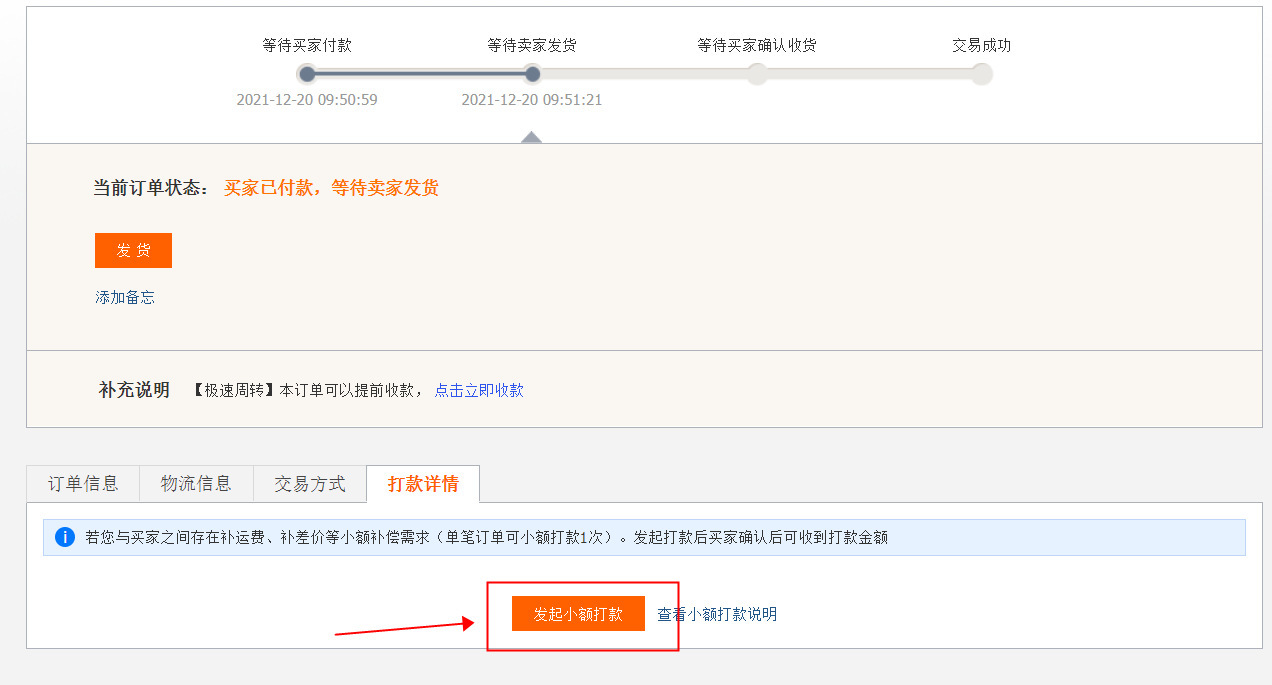
Task: Click the 补充说明 section label
Action: [x=134, y=389]
